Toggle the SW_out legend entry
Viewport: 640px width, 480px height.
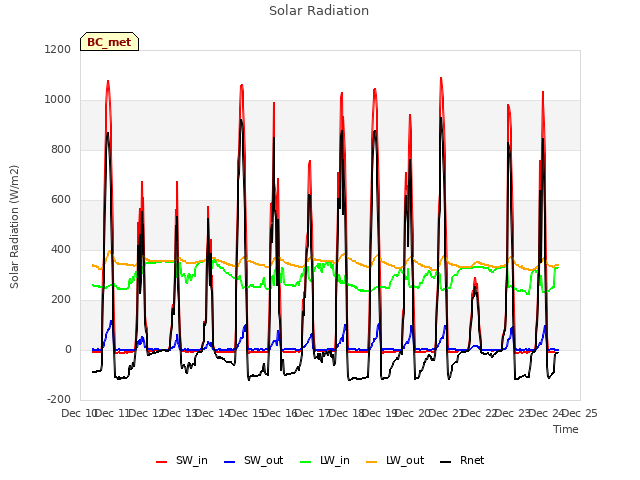[x=253, y=460]
